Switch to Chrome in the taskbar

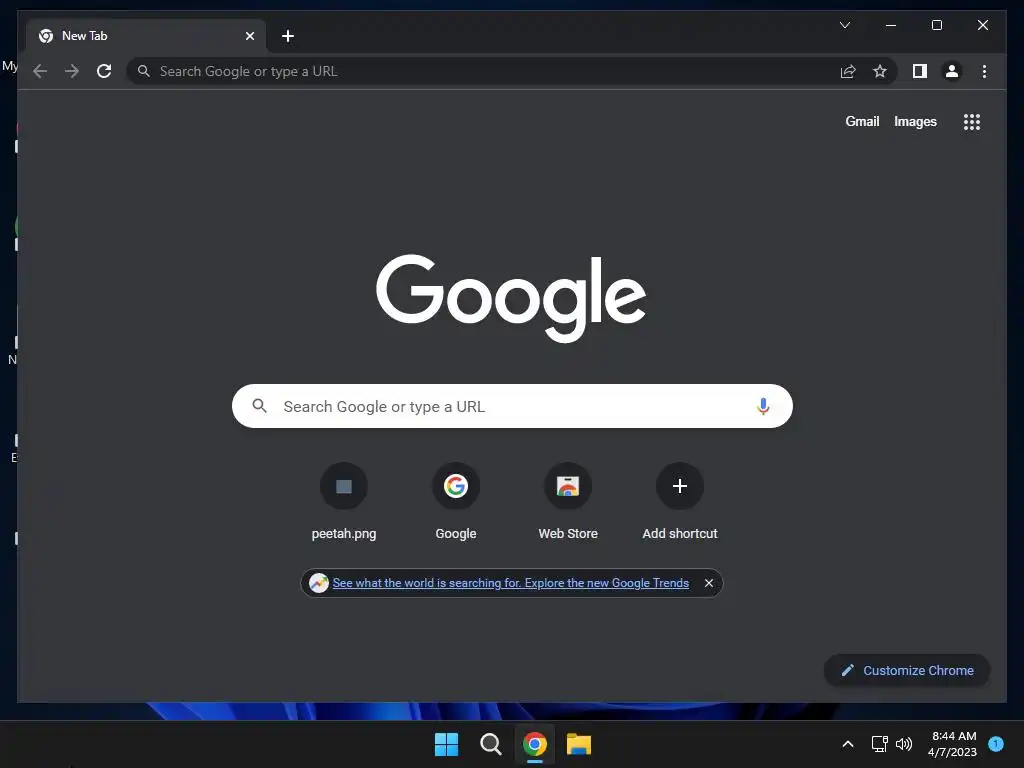(x=535, y=744)
